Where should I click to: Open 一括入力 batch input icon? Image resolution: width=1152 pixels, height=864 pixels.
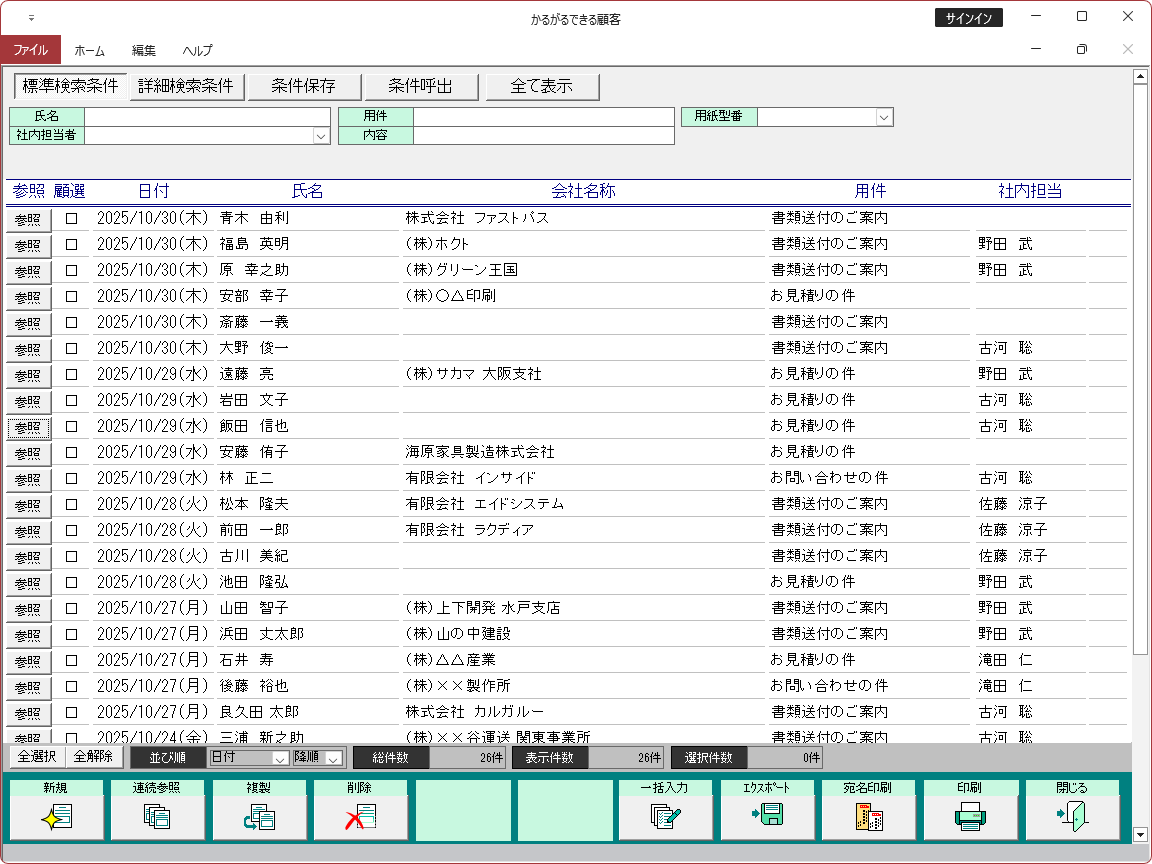[x=666, y=817]
